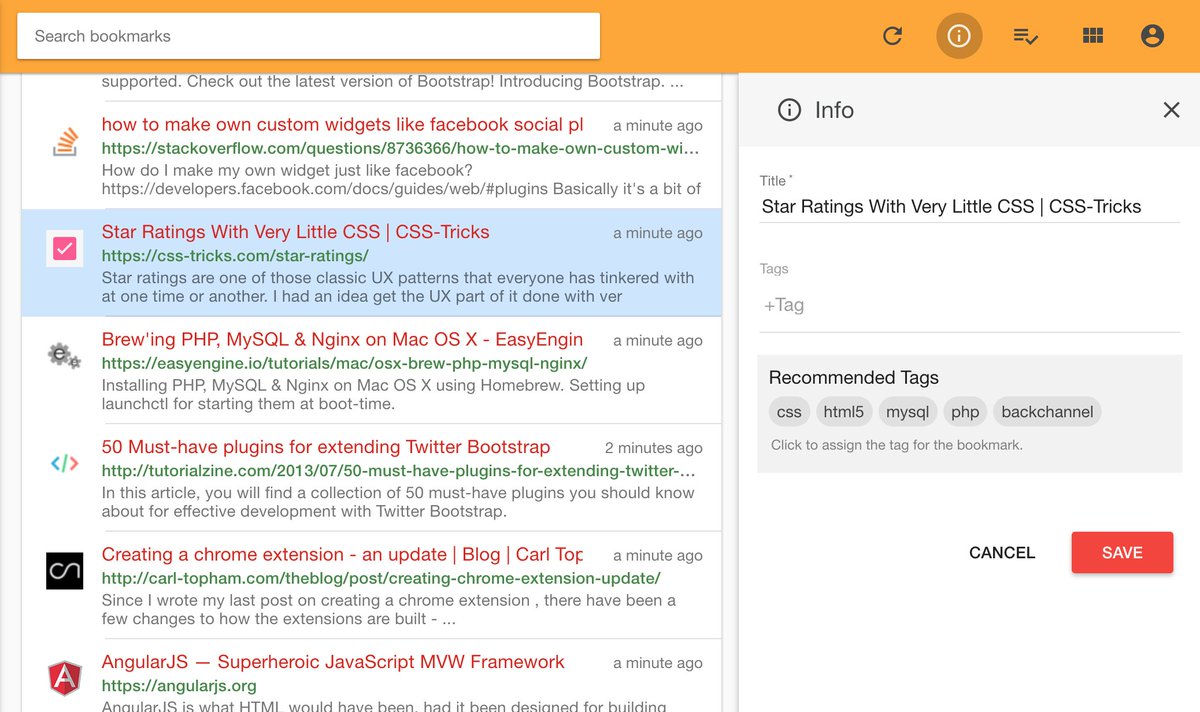1200x712 pixels.
Task: Open 'how to make own custom widgets' title
Action: pyautogui.click(x=343, y=125)
